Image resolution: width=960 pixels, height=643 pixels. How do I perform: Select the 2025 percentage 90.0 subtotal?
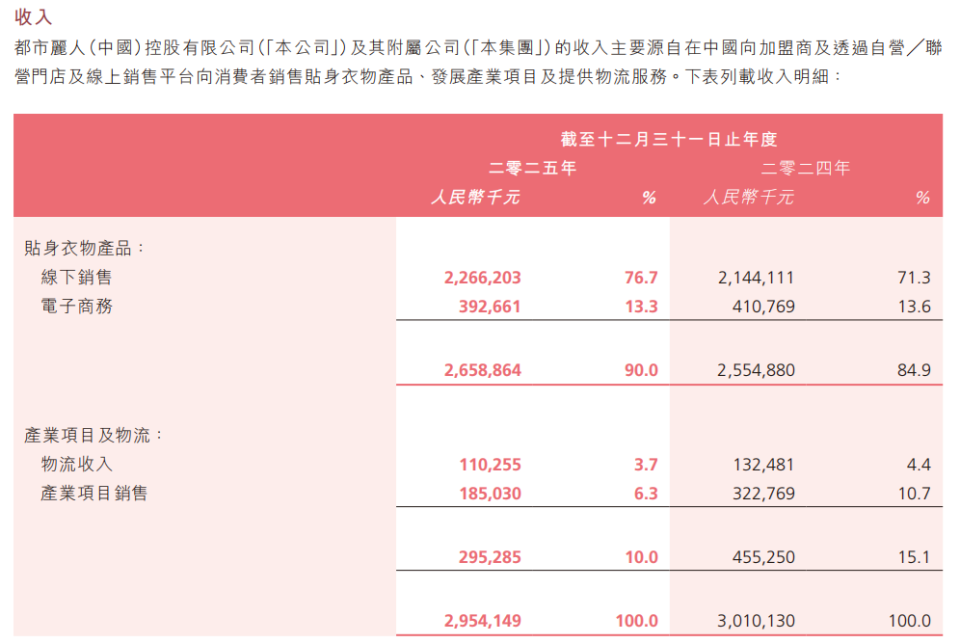click(x=641, y=370)
